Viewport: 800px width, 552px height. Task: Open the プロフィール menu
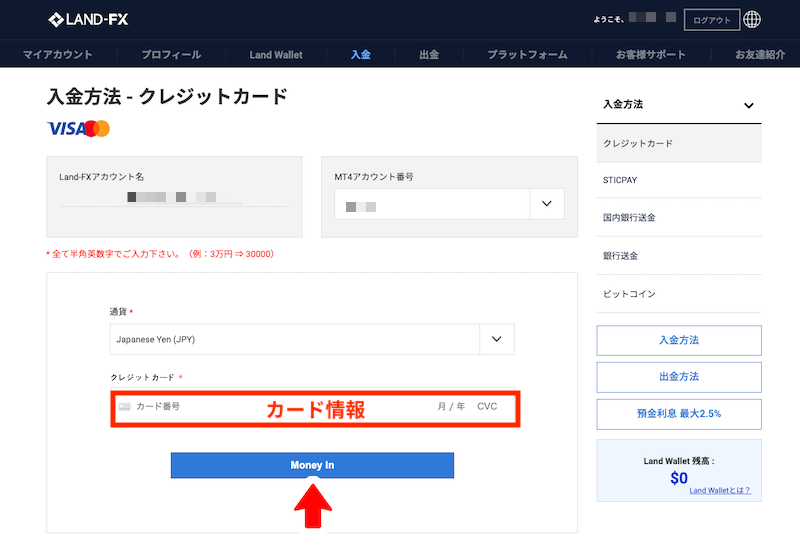pos(171,55)
